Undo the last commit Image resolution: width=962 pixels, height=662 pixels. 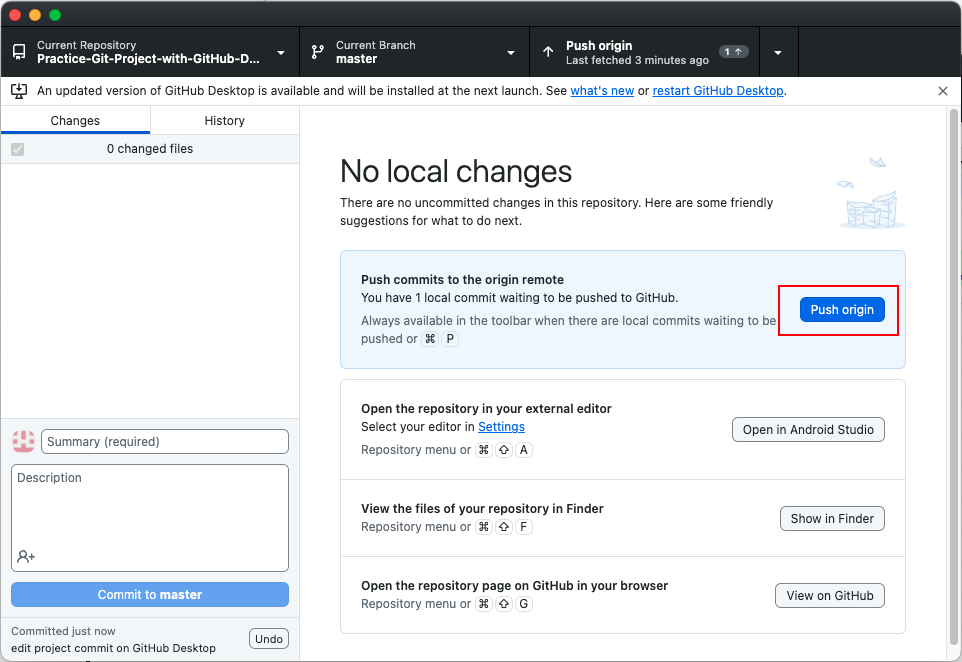click(269, 639)
